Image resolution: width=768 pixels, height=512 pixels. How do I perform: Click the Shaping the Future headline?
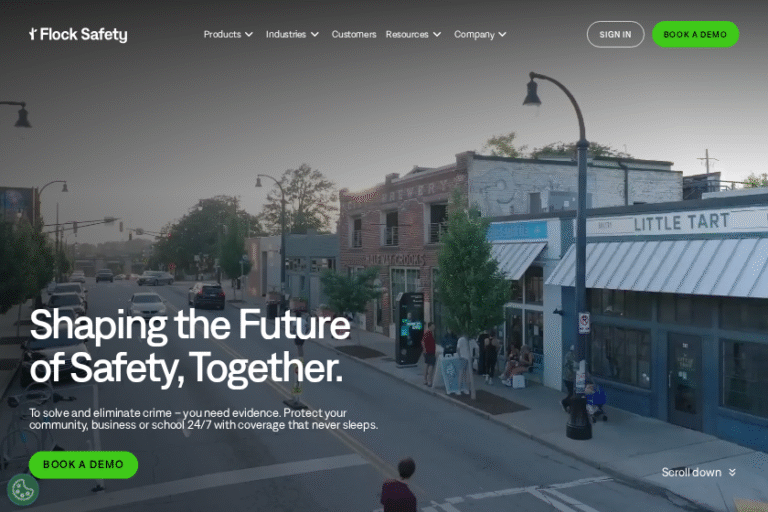point(190,346)
